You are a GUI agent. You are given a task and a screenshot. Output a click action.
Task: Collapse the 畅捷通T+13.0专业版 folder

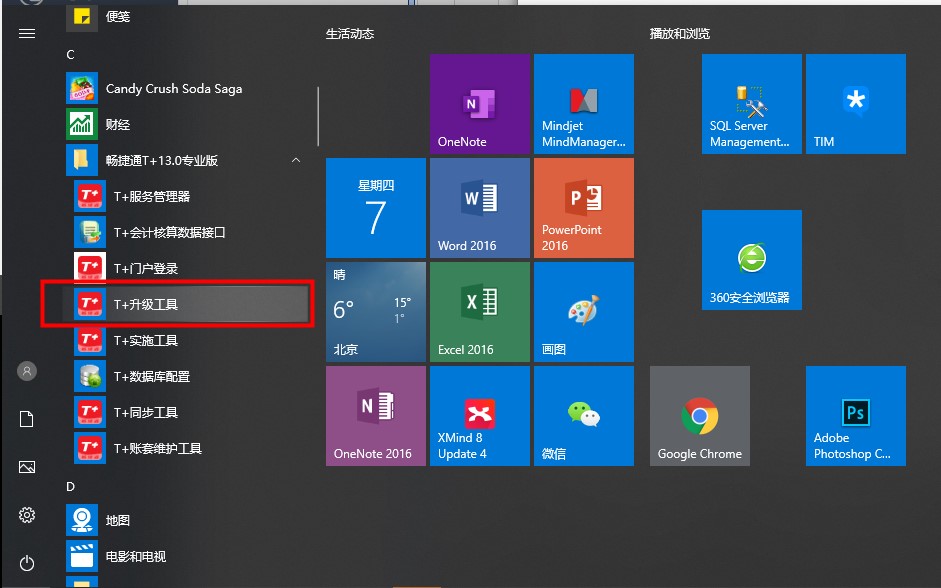[x=296, y=160]
